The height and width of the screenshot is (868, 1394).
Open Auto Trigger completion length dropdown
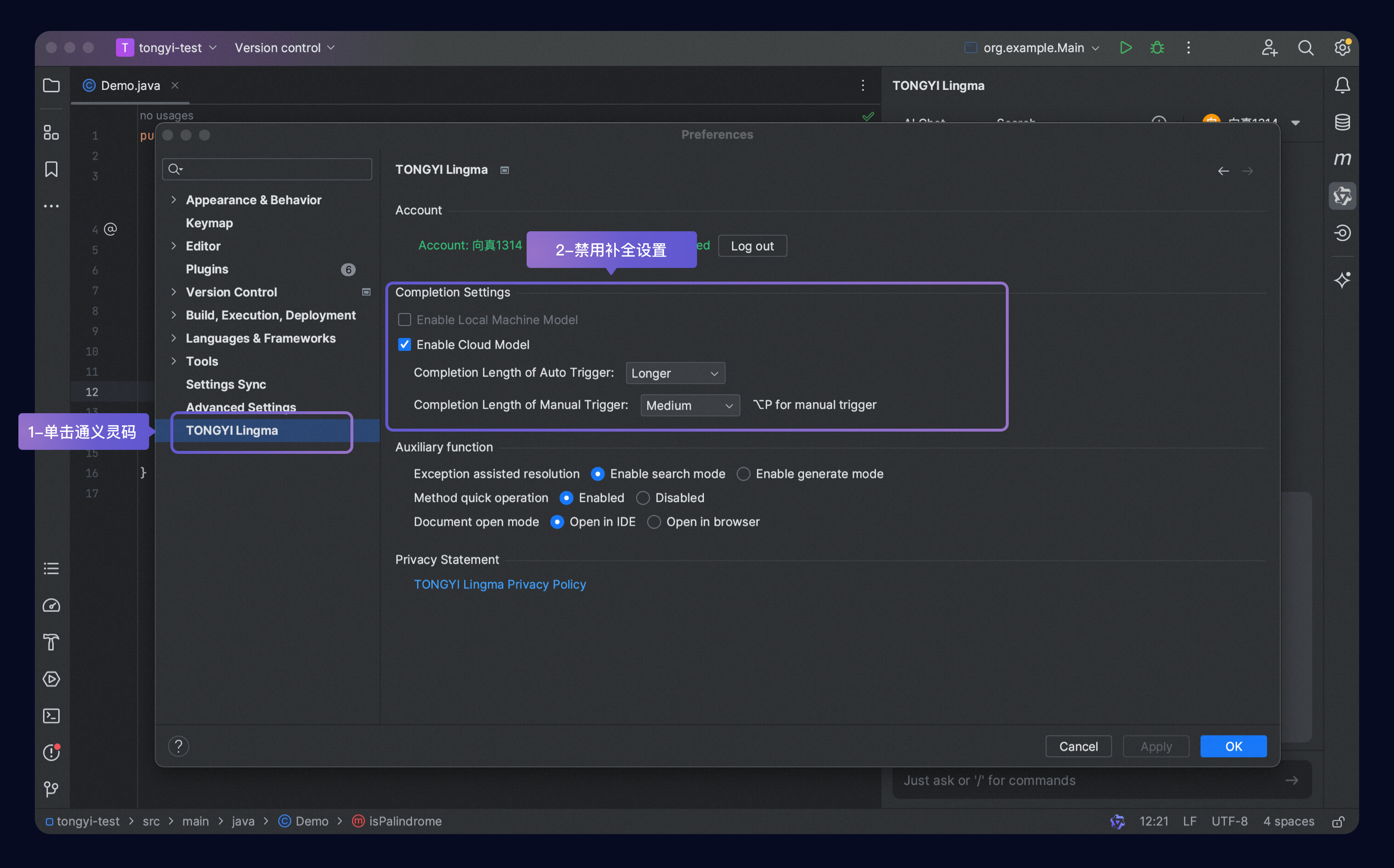[675, 373]
